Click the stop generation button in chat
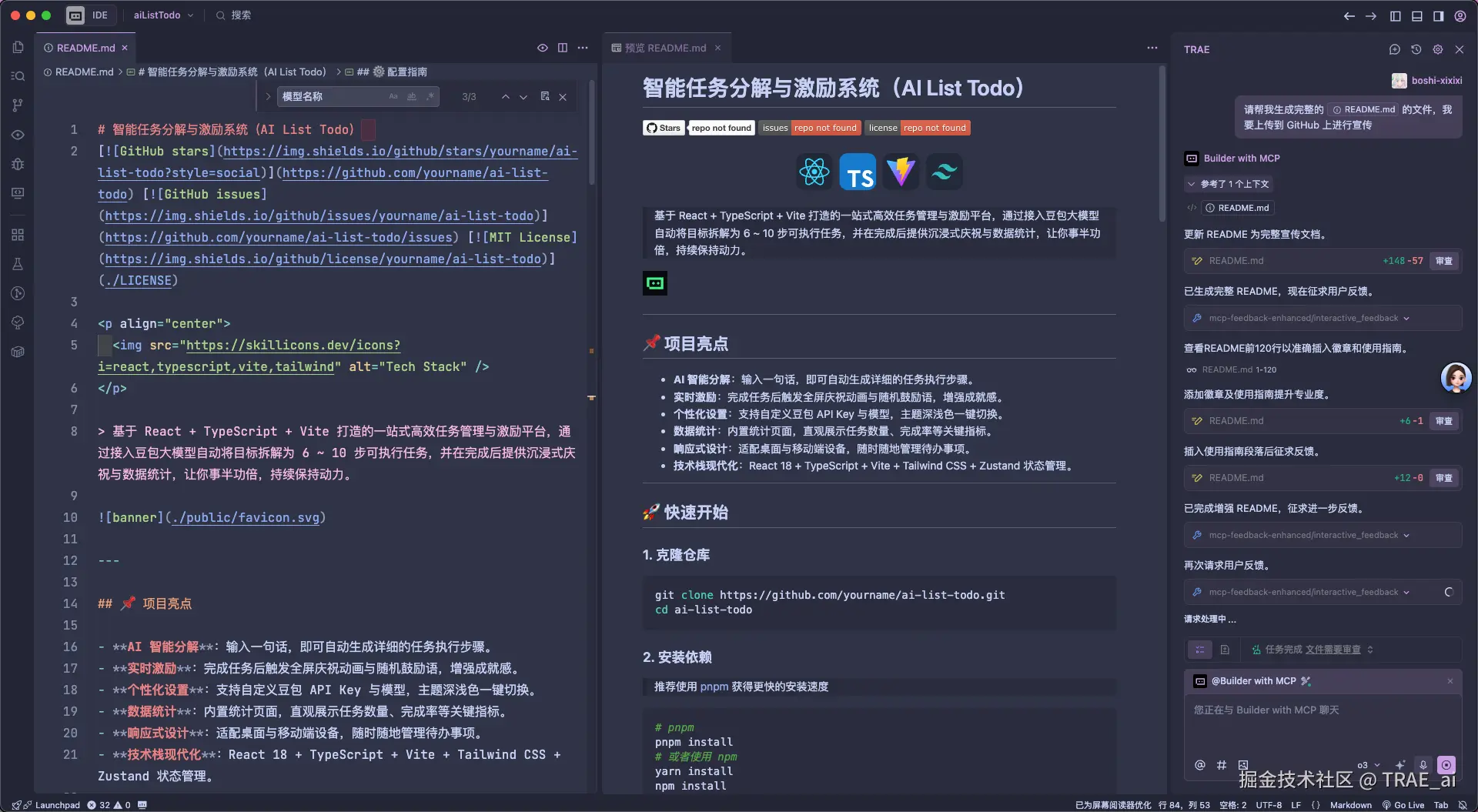 pyautogui.click(x=1446, y=764)
